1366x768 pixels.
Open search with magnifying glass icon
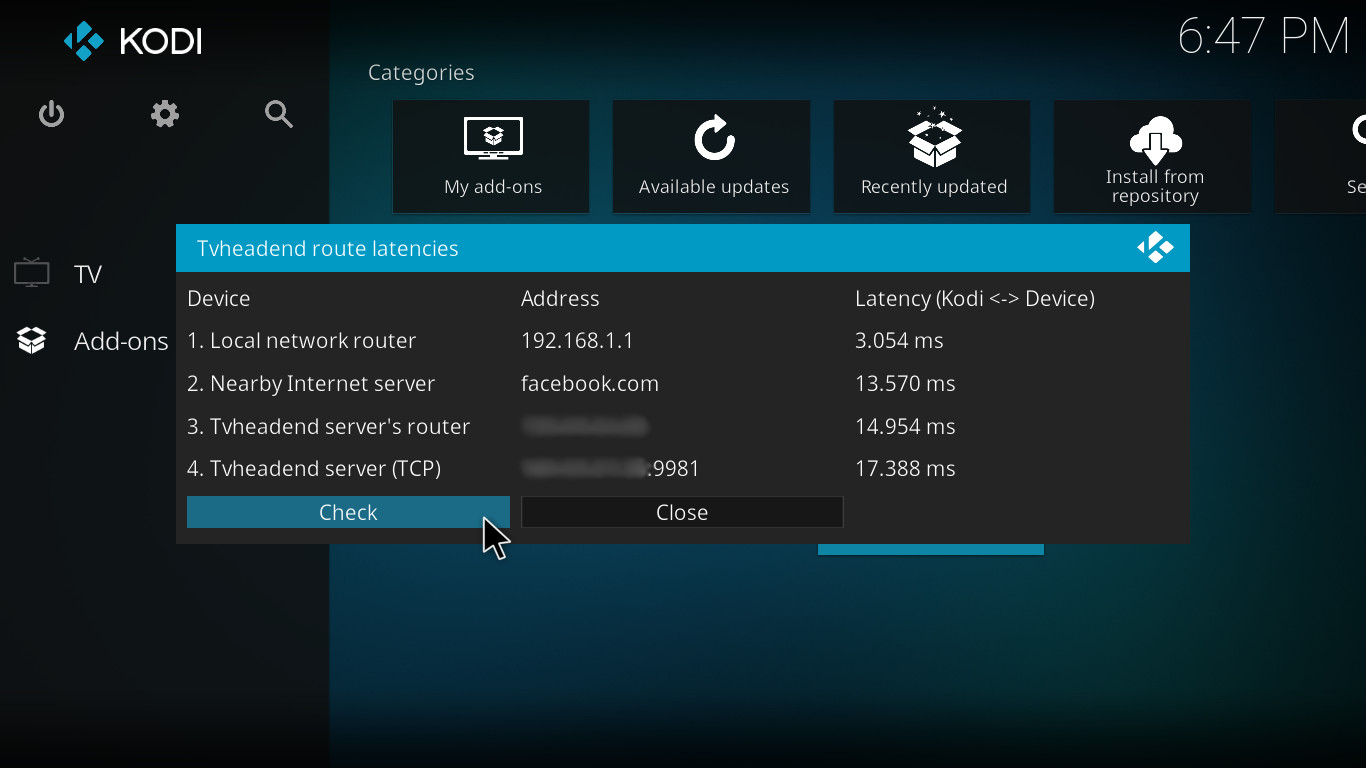tap(279, 115)
